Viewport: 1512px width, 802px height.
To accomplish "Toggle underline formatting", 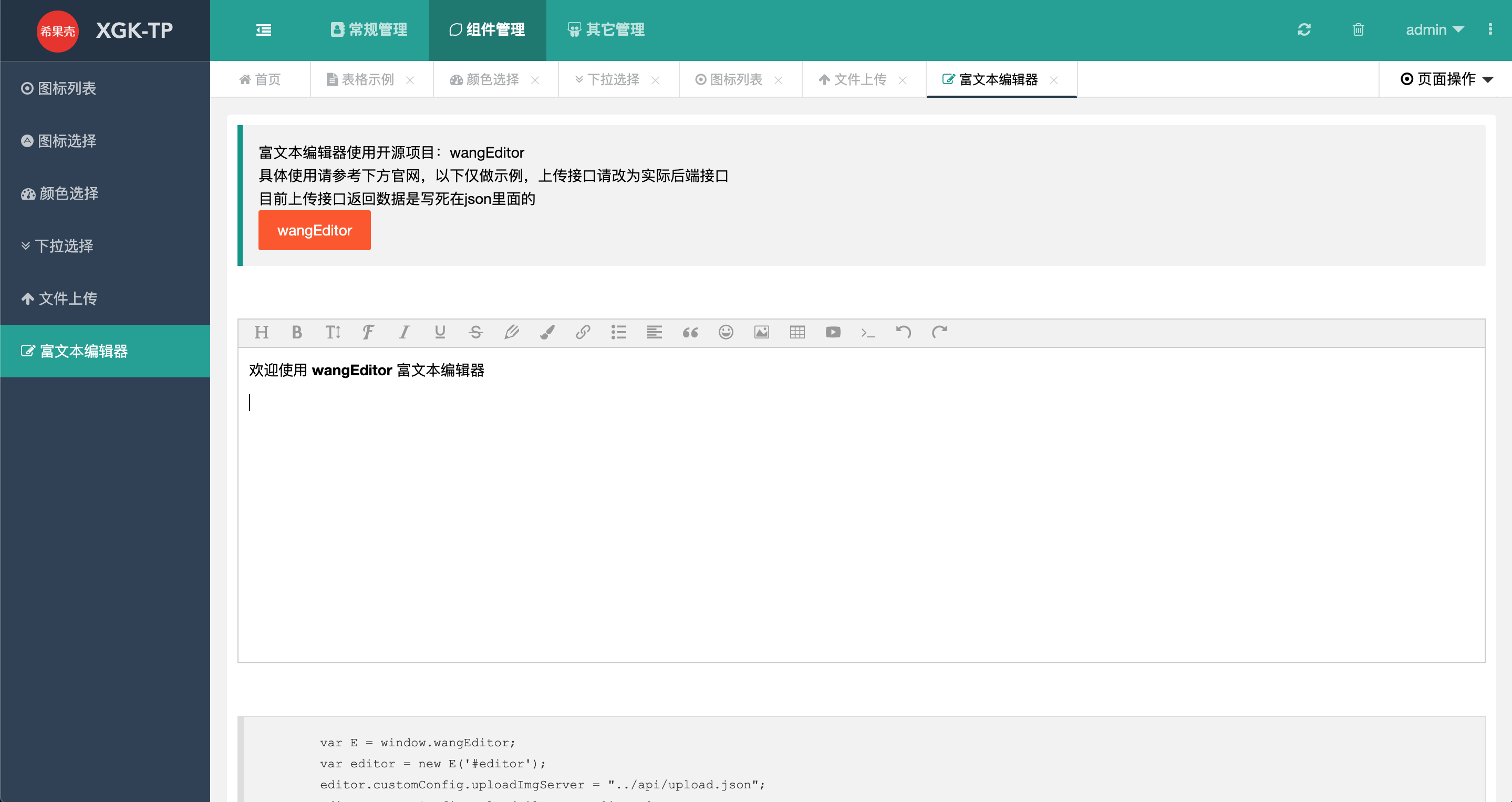I will (440, 332).
